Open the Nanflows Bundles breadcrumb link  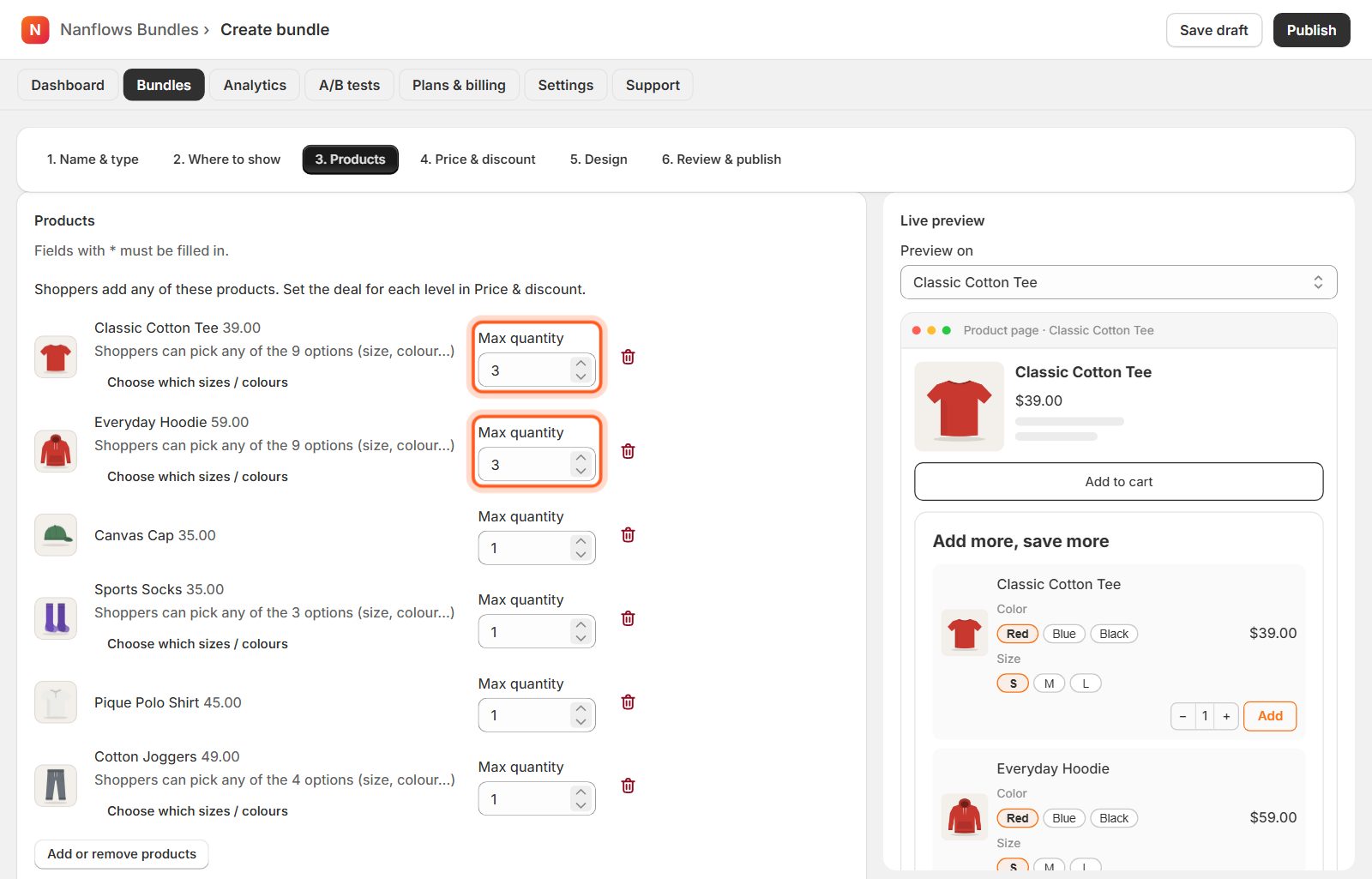click(129, 30)
